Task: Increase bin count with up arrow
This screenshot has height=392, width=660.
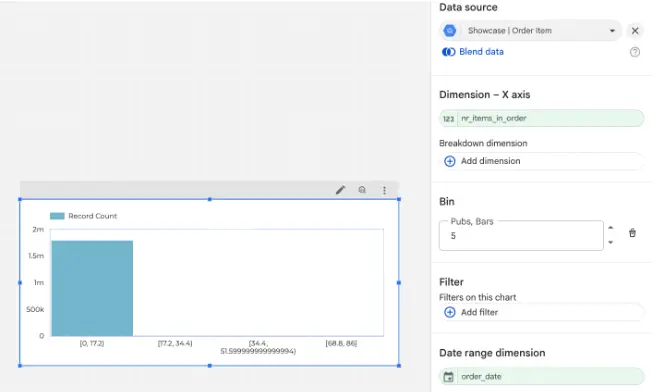Action: click(x=610, y=228)
